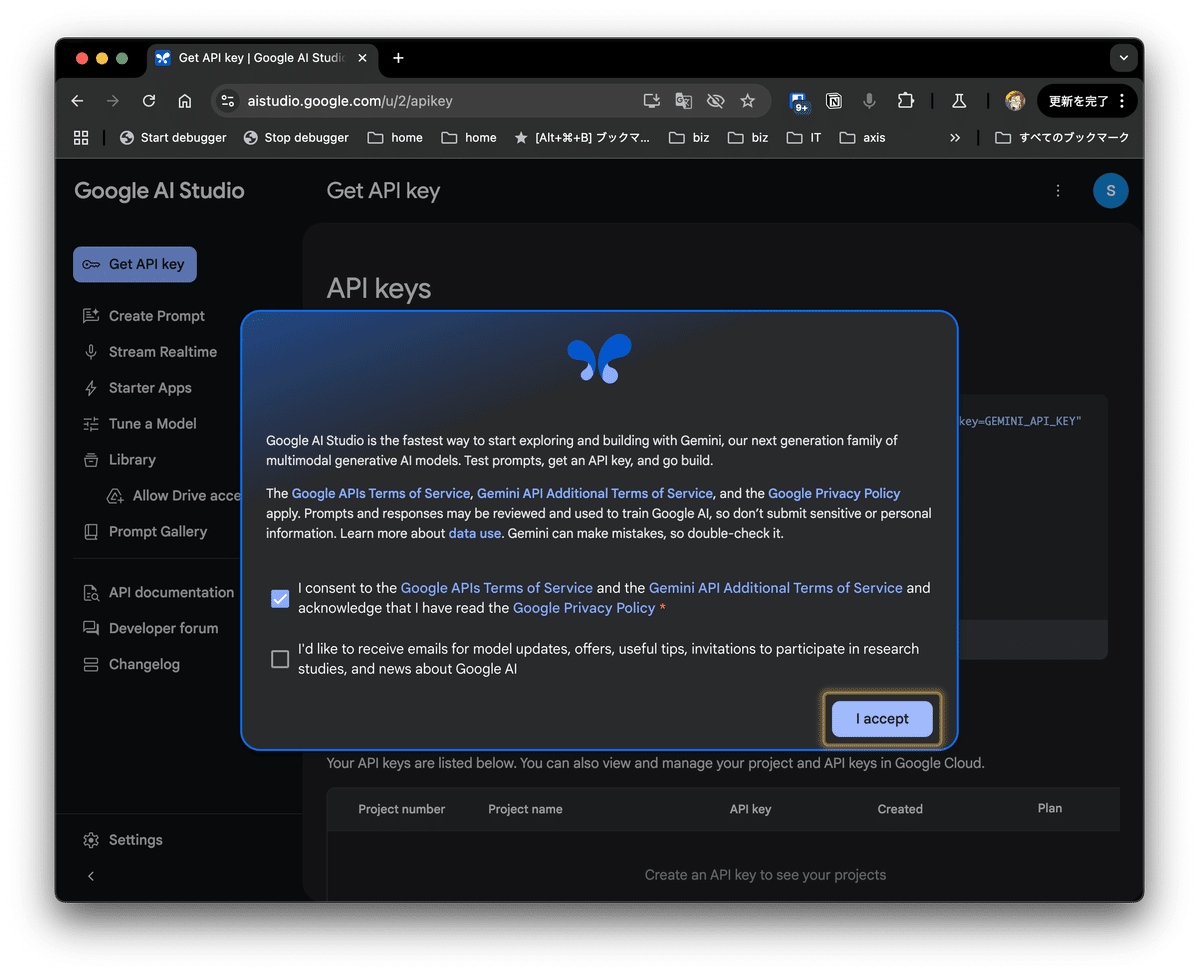Open Changelog in the sidebar

point(132,664)
